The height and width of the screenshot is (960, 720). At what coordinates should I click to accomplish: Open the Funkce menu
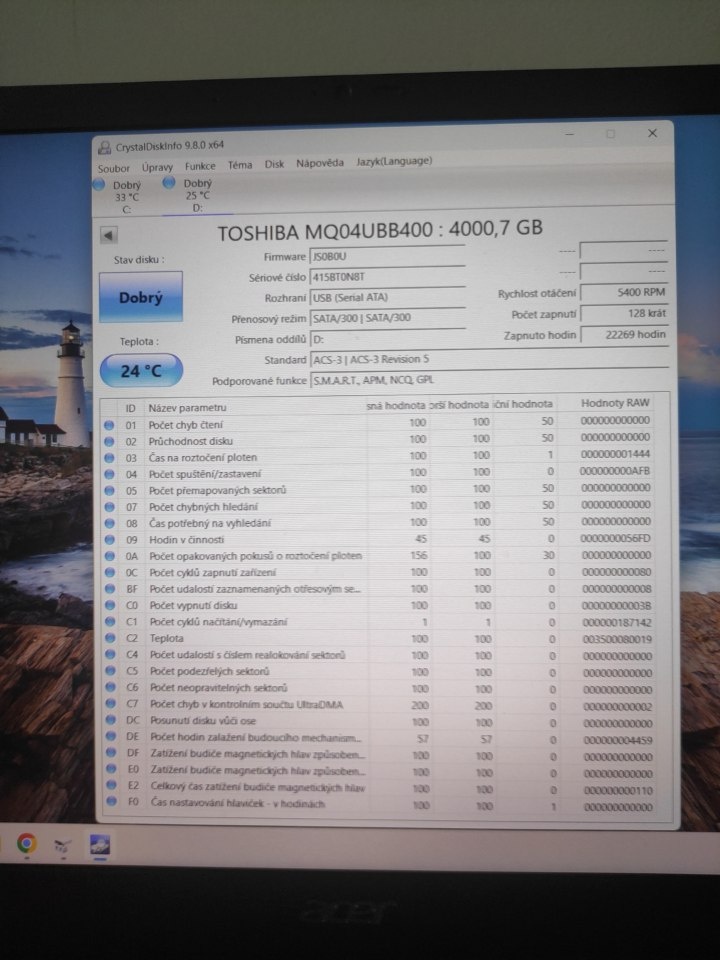coord(200,166)
